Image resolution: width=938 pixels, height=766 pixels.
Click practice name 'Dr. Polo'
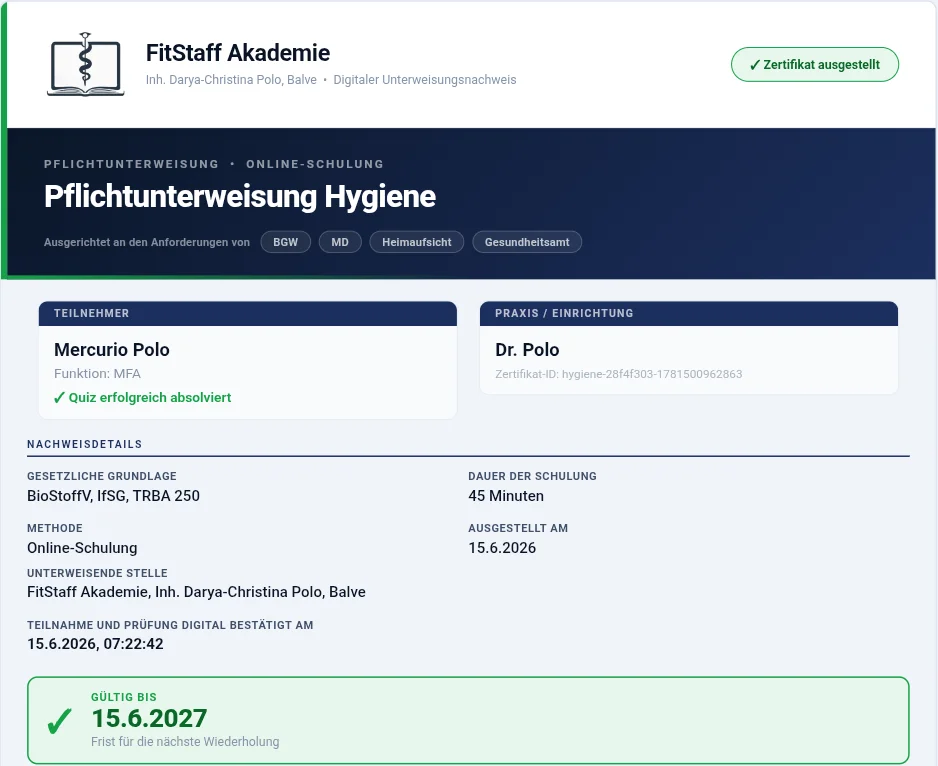coord(527,349)
